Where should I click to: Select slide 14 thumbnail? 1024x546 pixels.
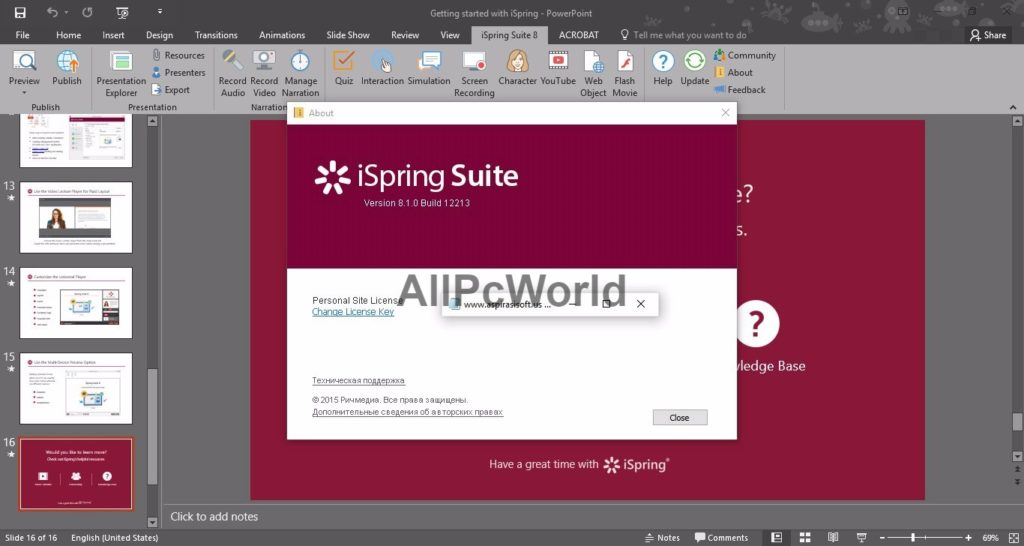(x=76, y=303)
